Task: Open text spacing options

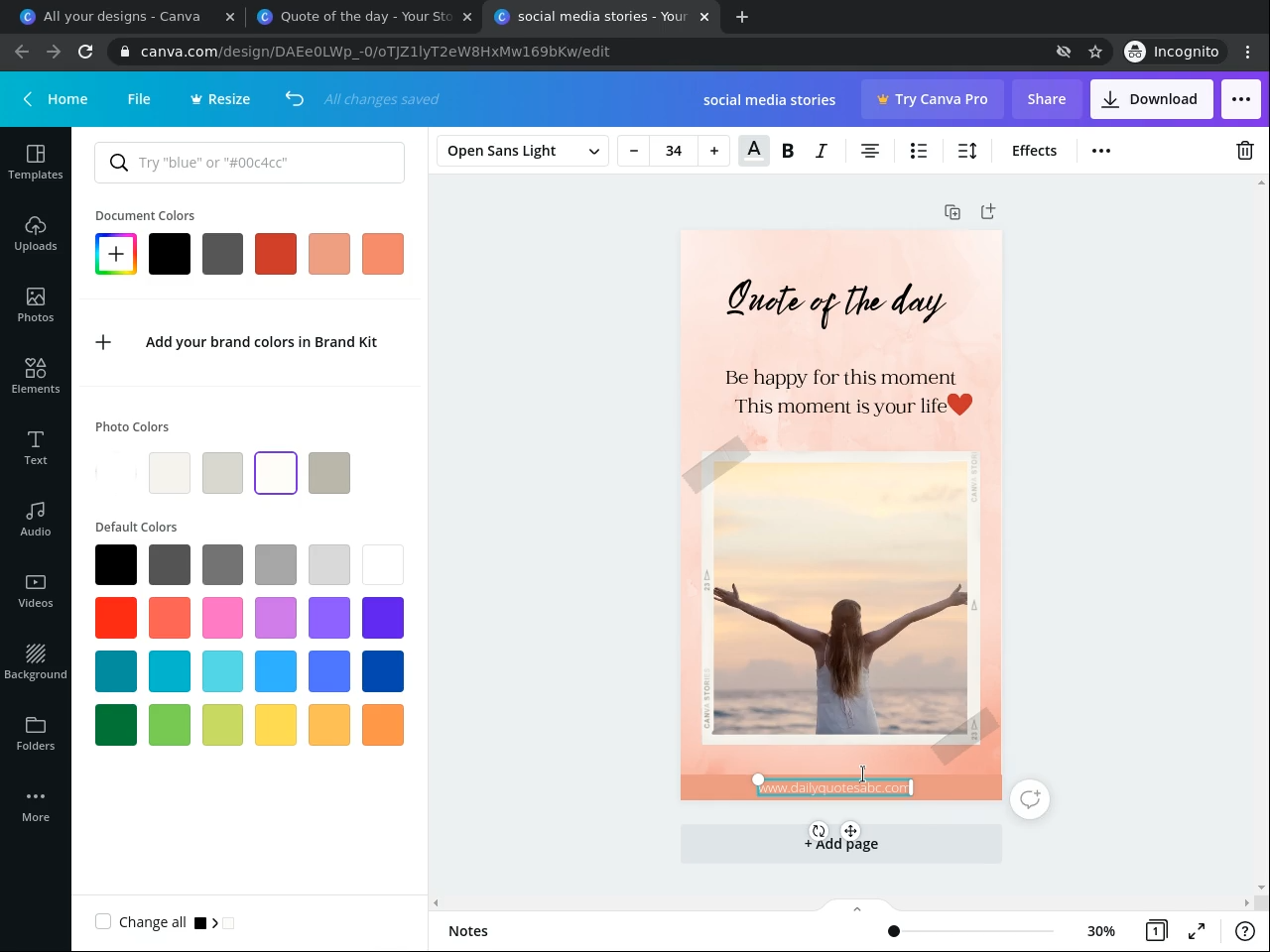Action: click(967, 151)
